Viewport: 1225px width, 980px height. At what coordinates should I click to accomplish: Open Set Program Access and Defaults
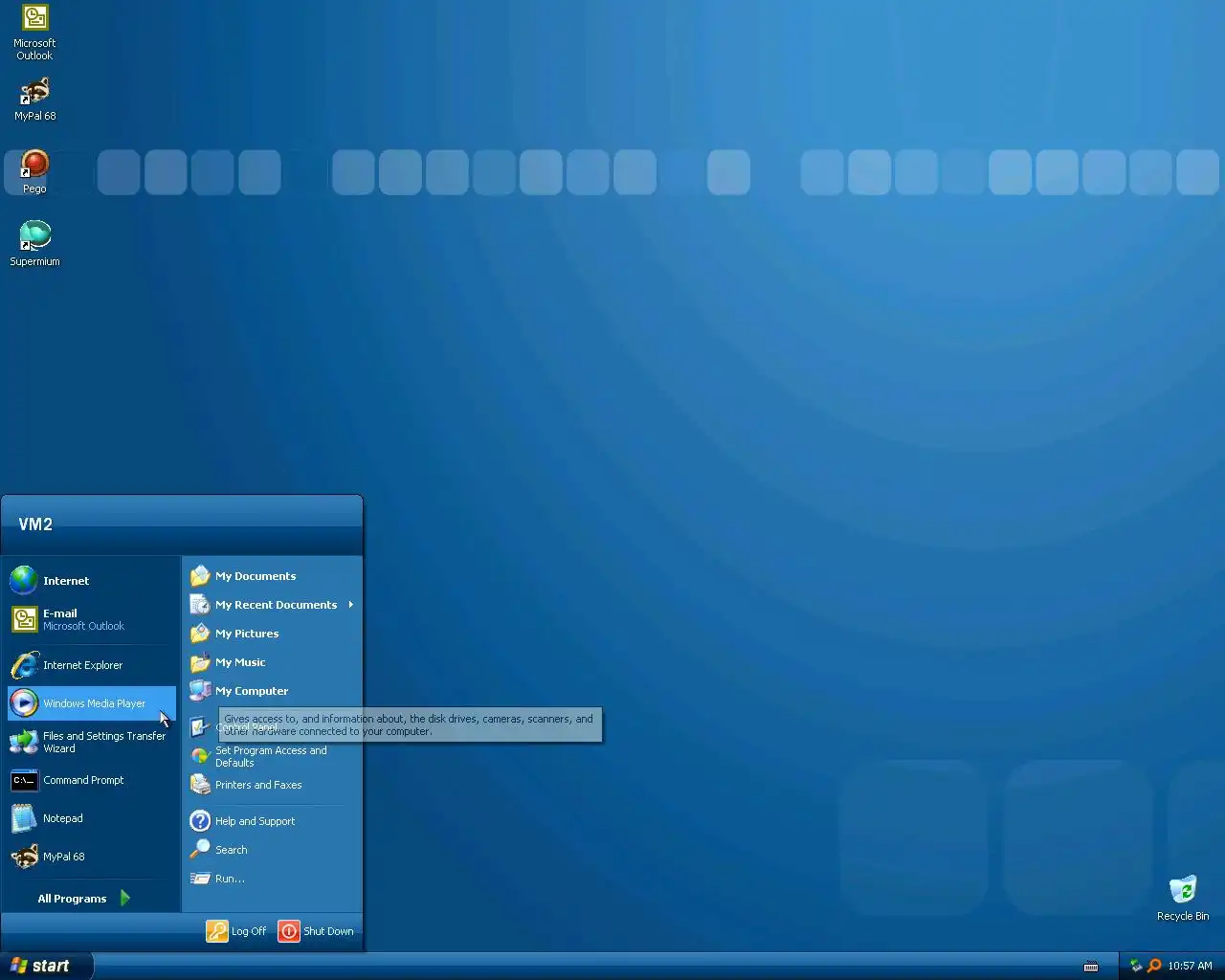[x=272, y=756]
